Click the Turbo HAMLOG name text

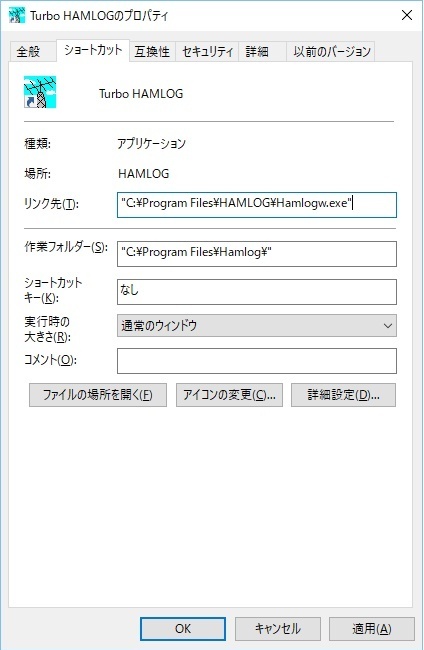point(141,94)
